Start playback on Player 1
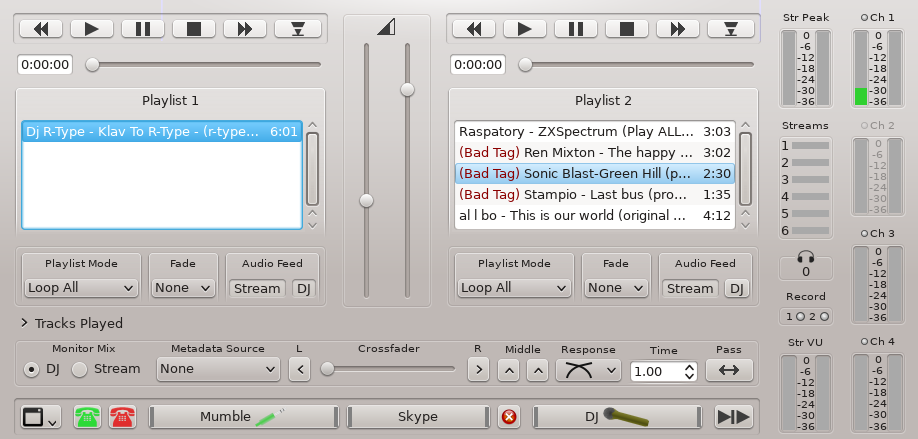This screenshot has width=918, height=439. tap(92, 29)
